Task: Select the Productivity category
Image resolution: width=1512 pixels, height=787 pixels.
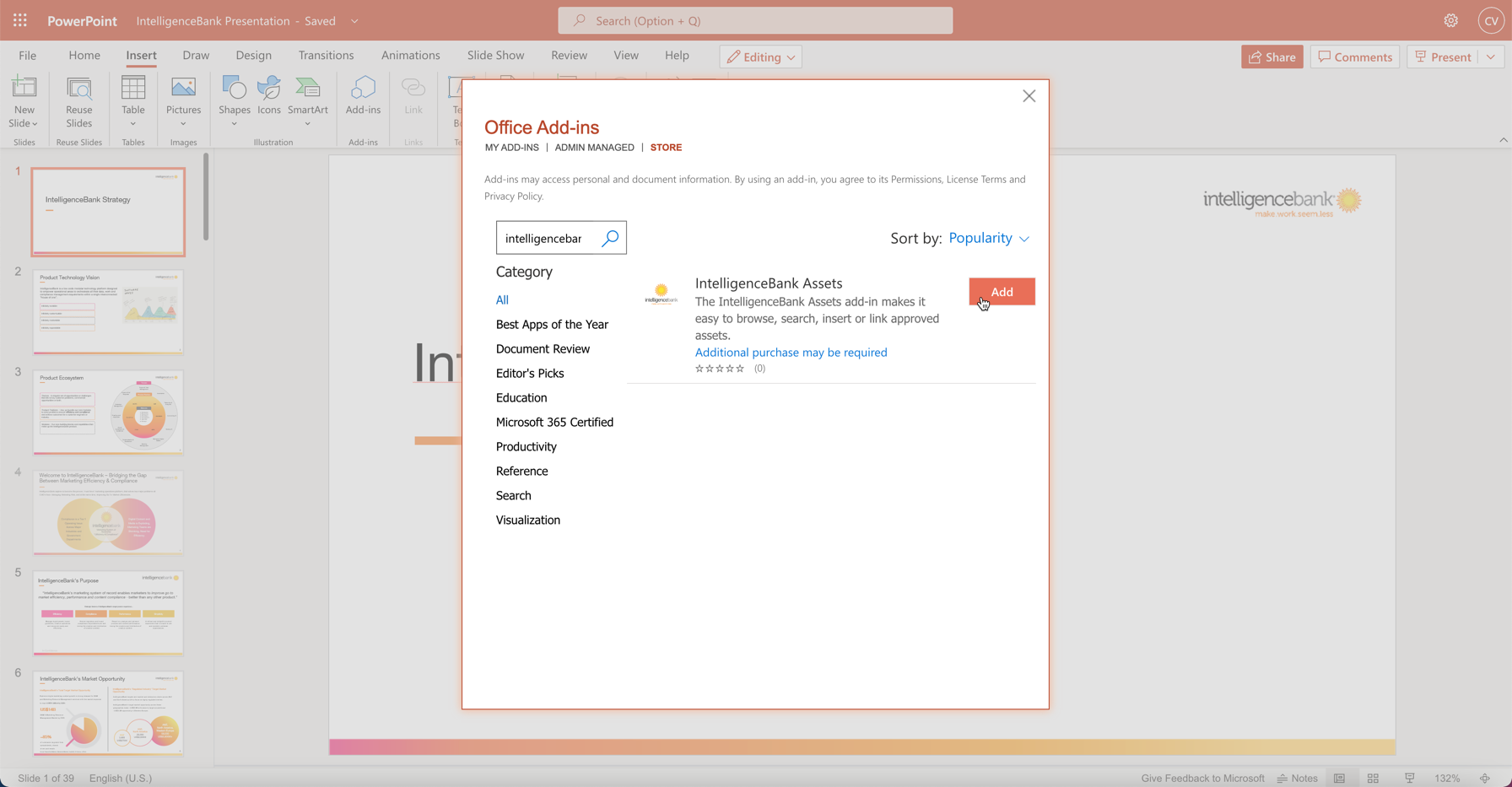Action: pyautogui.click(x=526, y=446)
